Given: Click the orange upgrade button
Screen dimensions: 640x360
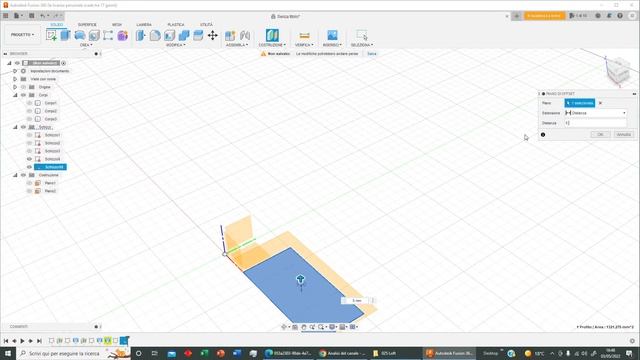Looking at the screenshot, I should tap(544, 16).
